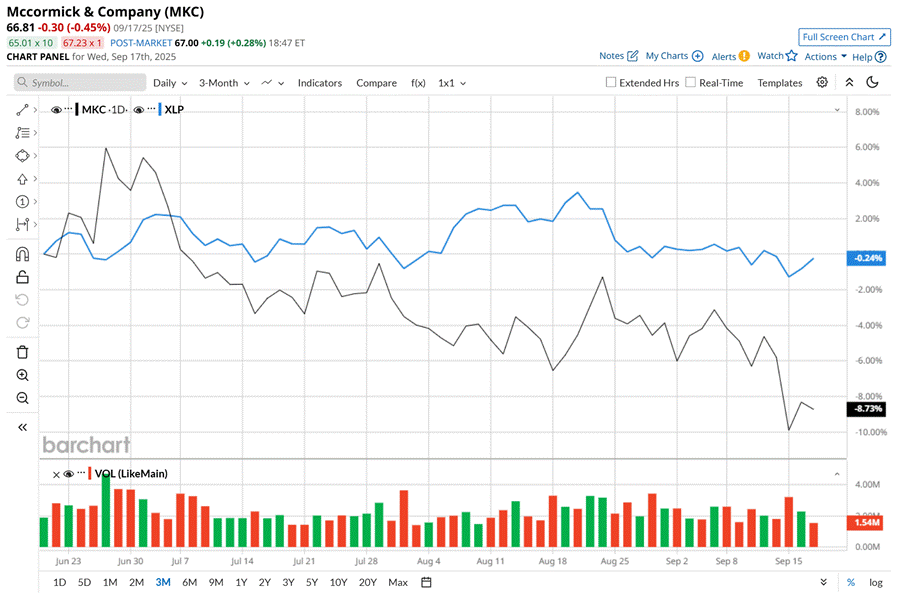Select the 3M range button
This screenshot has height=598, width=903.
(163, 582)
